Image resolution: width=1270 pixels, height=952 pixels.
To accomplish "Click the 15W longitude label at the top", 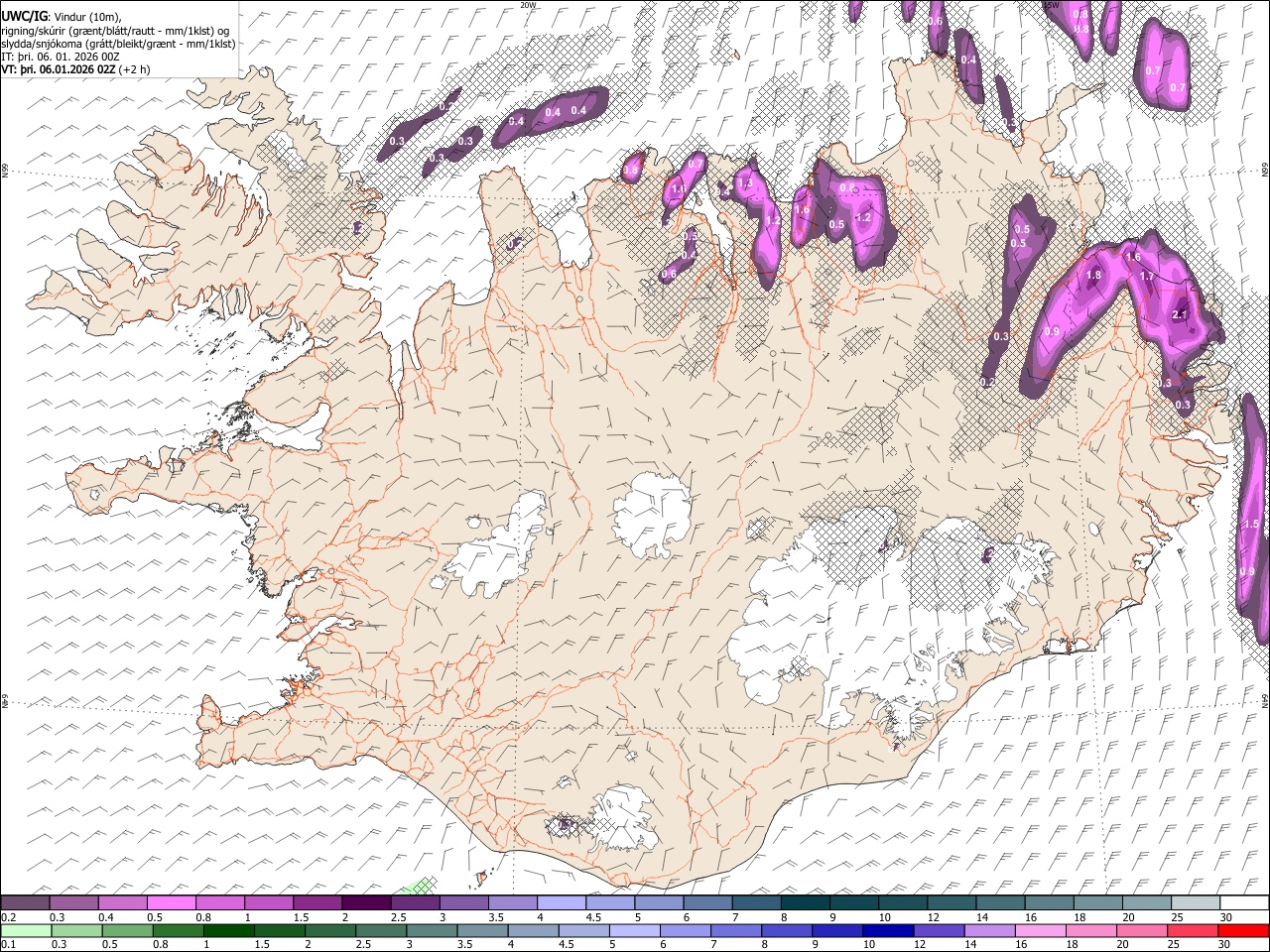I will [1052, 5].
